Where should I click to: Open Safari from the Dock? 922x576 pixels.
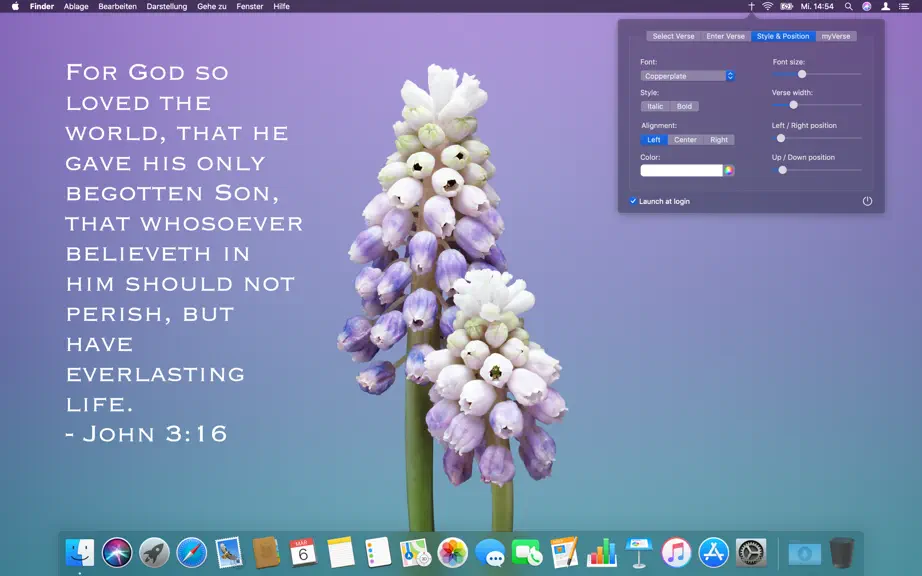pos(192,552)
